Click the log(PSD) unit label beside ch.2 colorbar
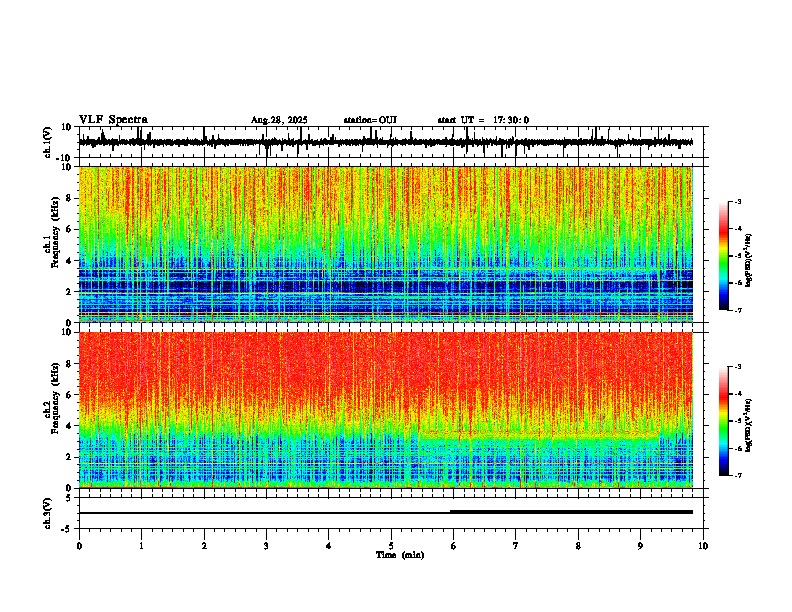Image resolution: width=792 pixels, height=612 pixels. [x=748, y=425]
